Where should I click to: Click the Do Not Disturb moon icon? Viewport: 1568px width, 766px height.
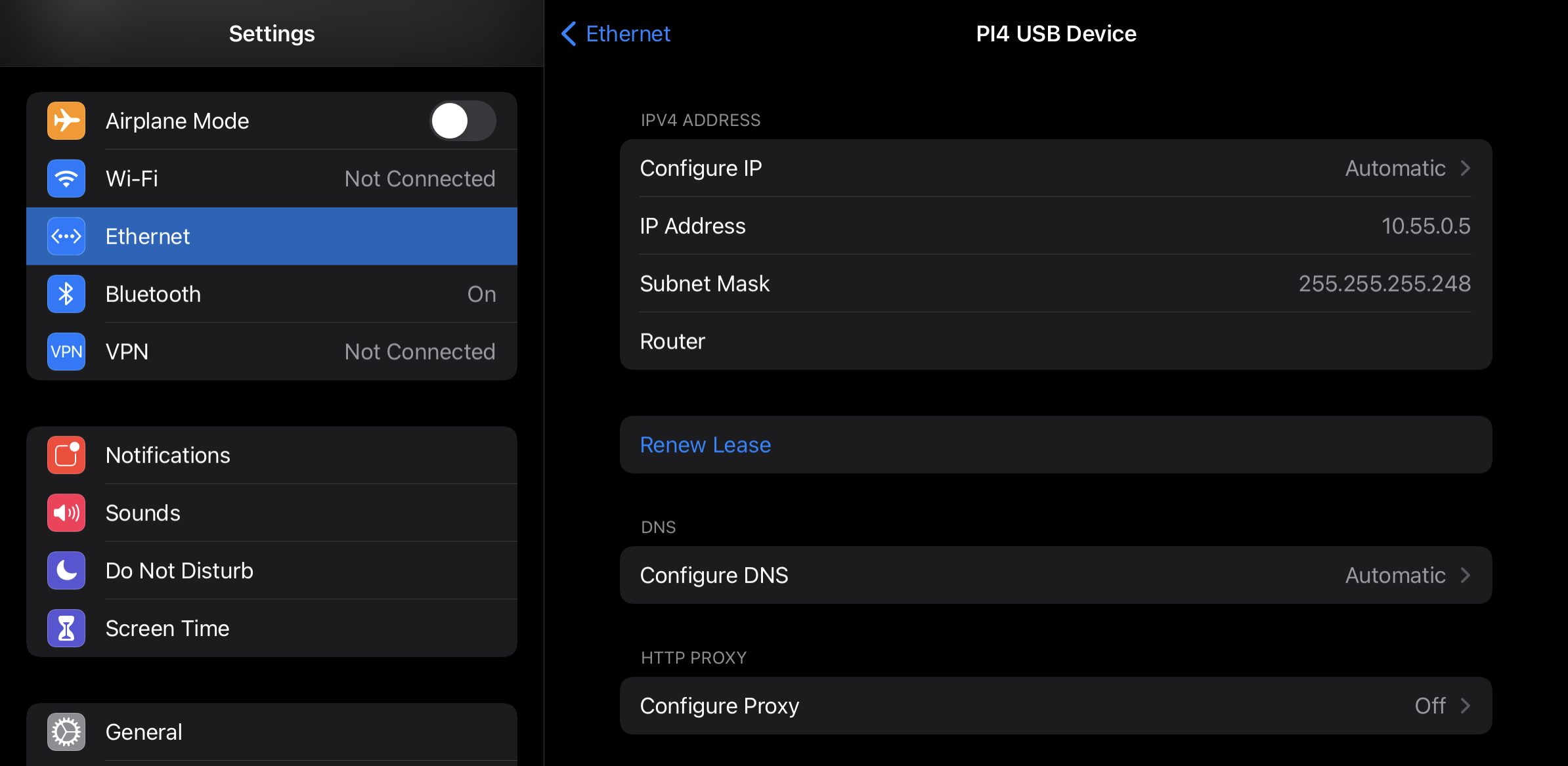pos(66,571)
